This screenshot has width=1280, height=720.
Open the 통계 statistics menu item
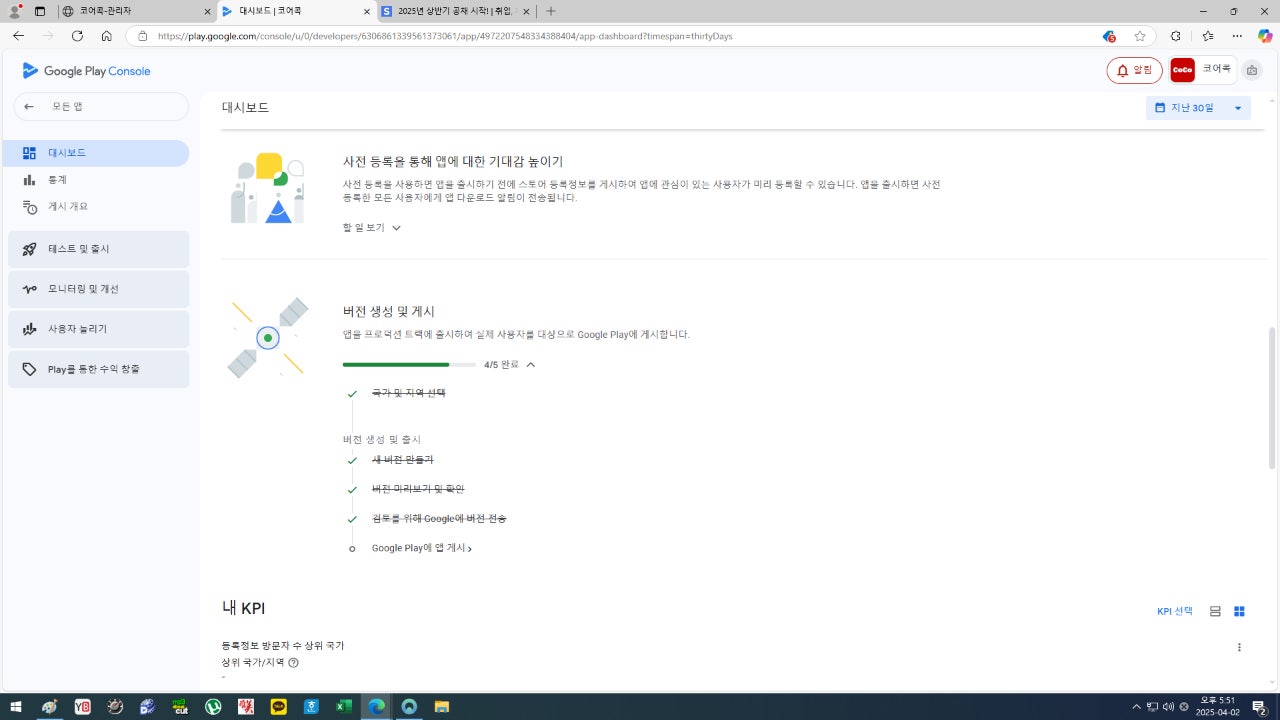pyautogui.click(x=58, y=180)
